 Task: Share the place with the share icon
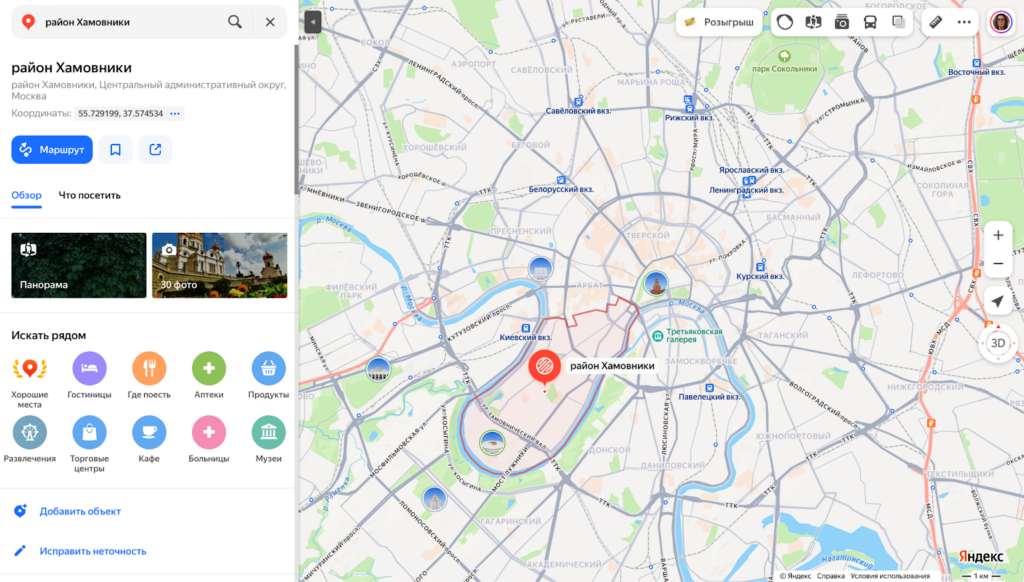pos(155,150)
